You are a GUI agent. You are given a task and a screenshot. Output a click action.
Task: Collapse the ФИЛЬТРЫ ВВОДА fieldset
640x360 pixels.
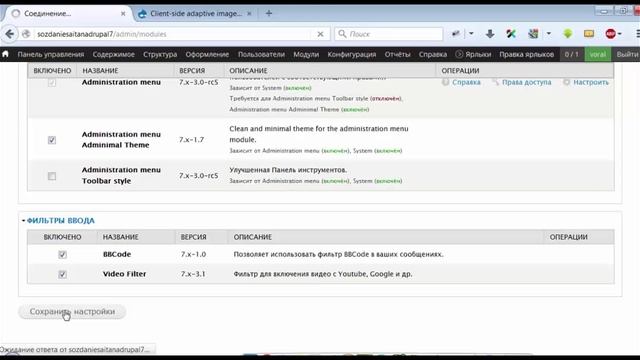[61, 220]
